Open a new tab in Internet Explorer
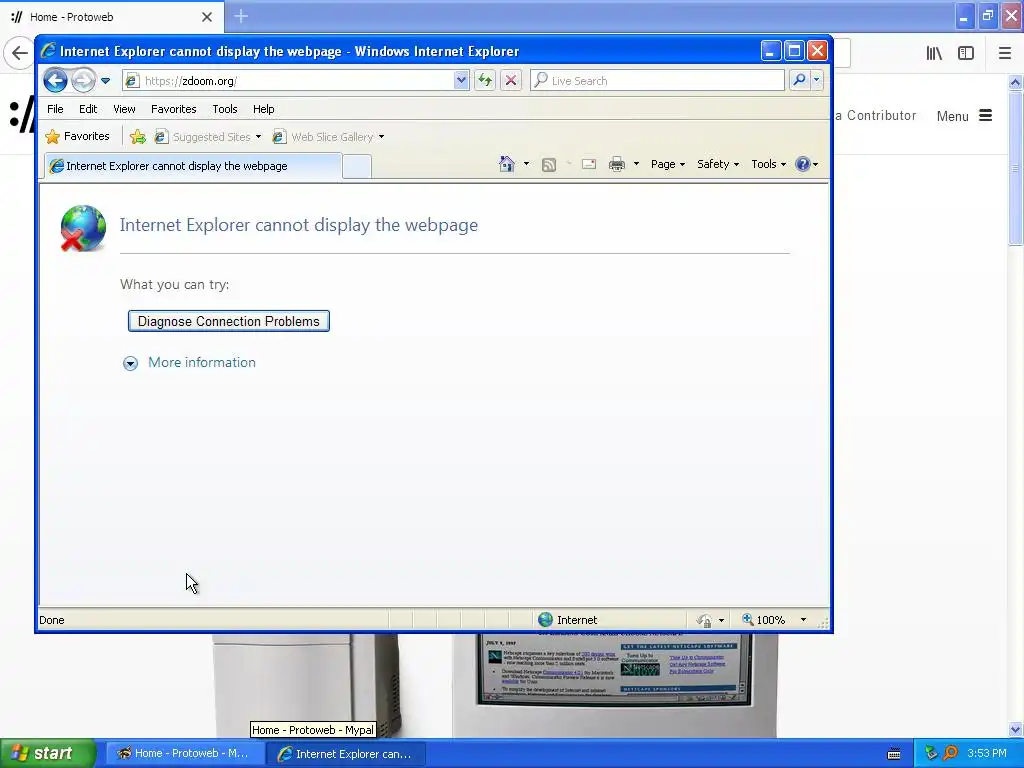The image size is (1024, 768). 357,167
